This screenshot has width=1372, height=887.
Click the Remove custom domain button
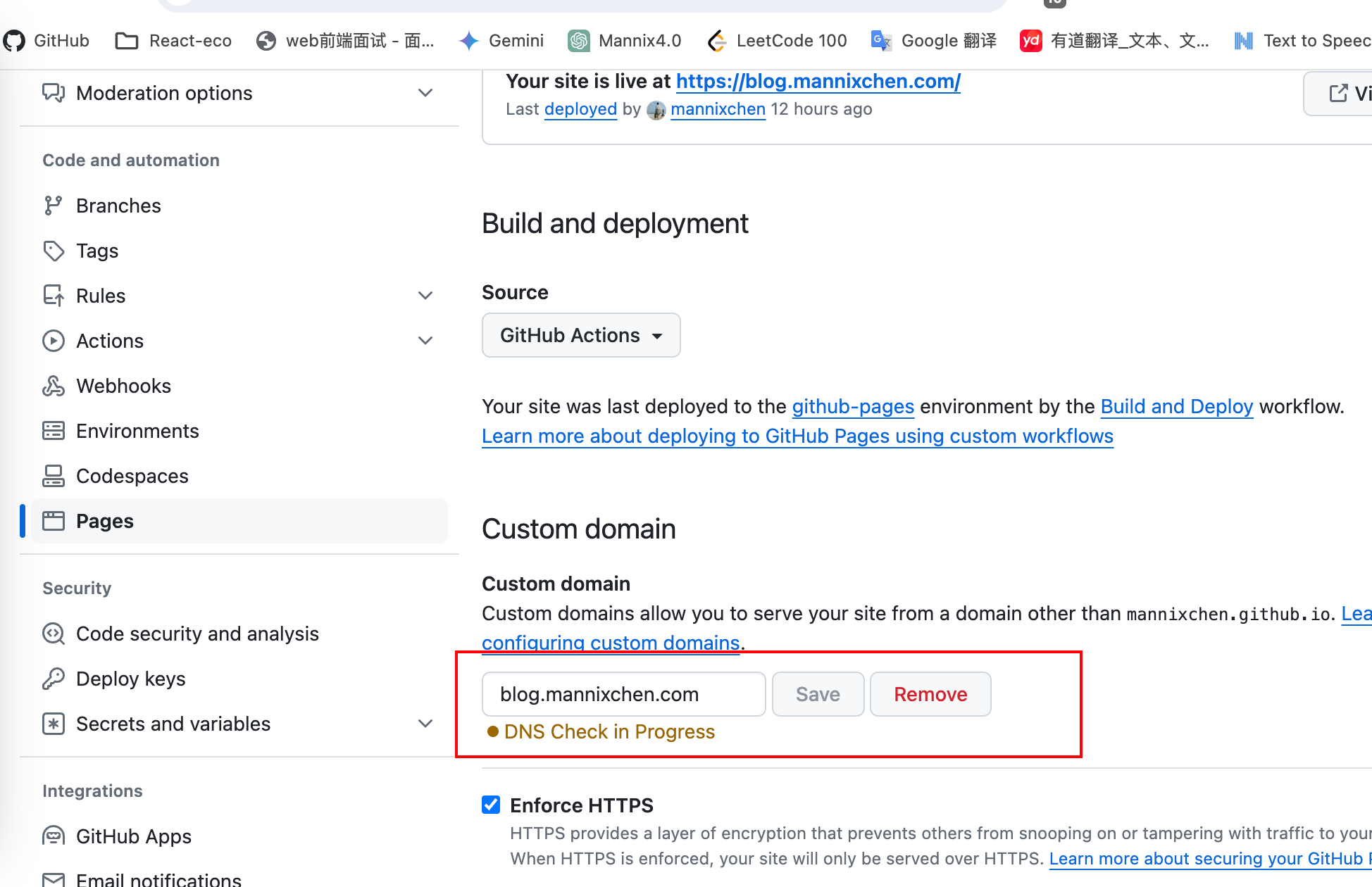click(930, 694)
